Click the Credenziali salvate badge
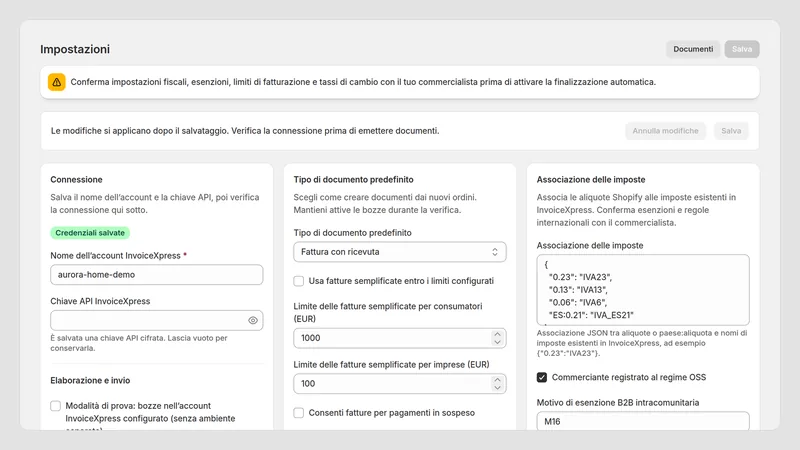The height and width of the screenshot is (450, 800). point(90,233)
